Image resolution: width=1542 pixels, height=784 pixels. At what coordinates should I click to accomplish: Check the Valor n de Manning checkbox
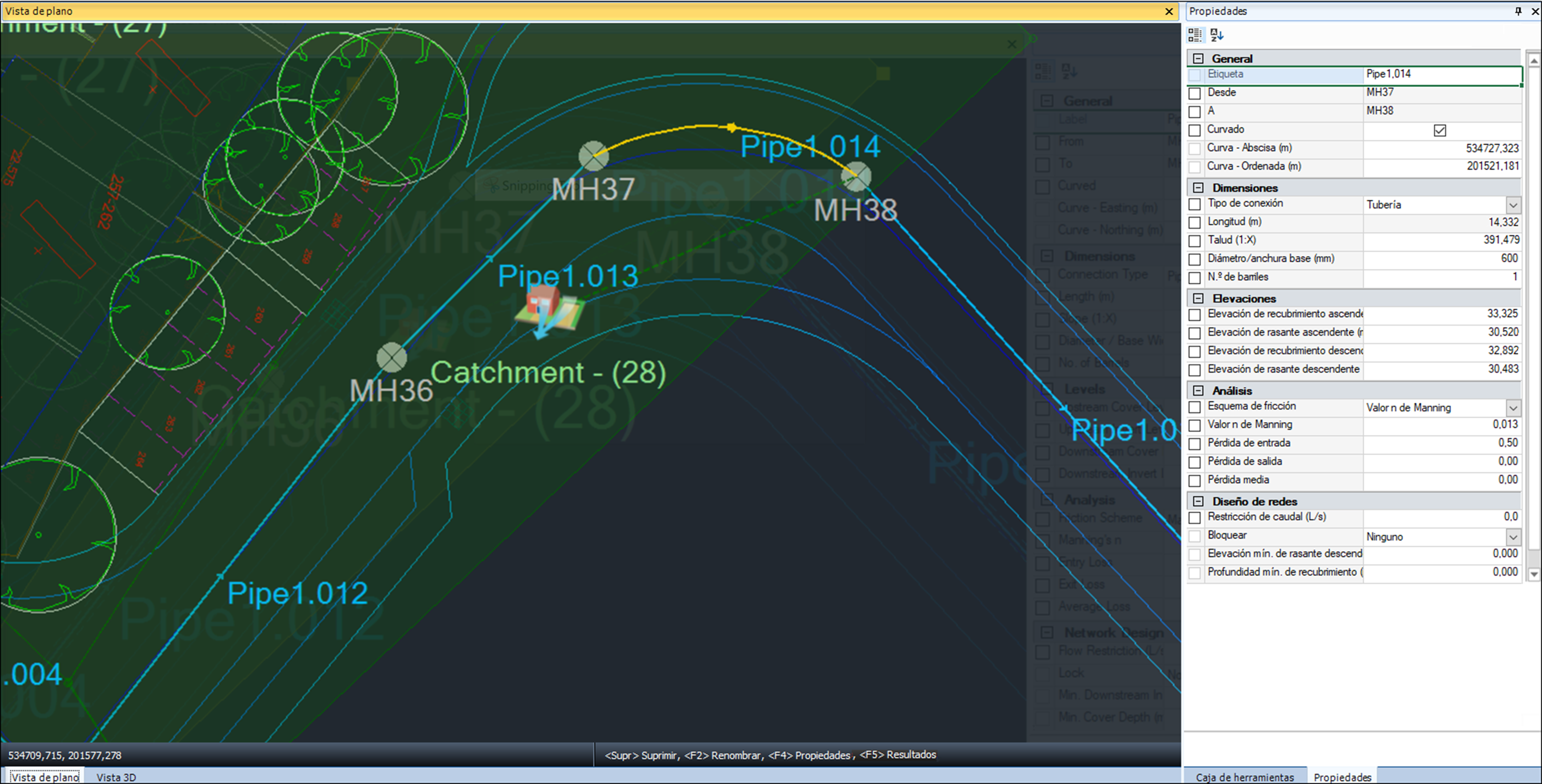[1195, 425]
